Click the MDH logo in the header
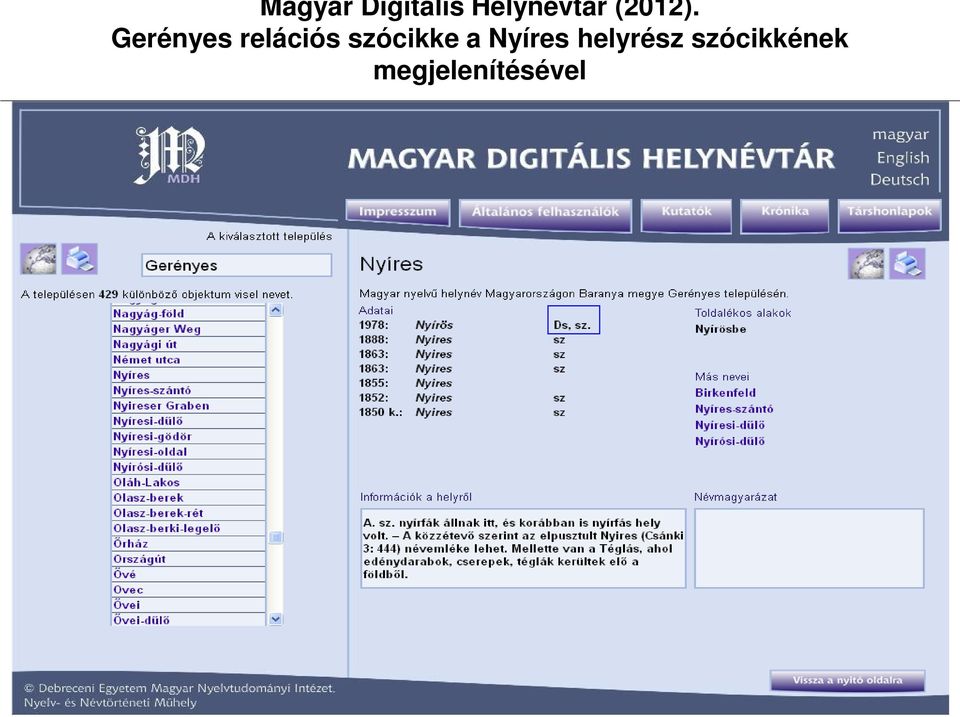The width and height of the screenshot is (960, 717). [x=170, y=156]
